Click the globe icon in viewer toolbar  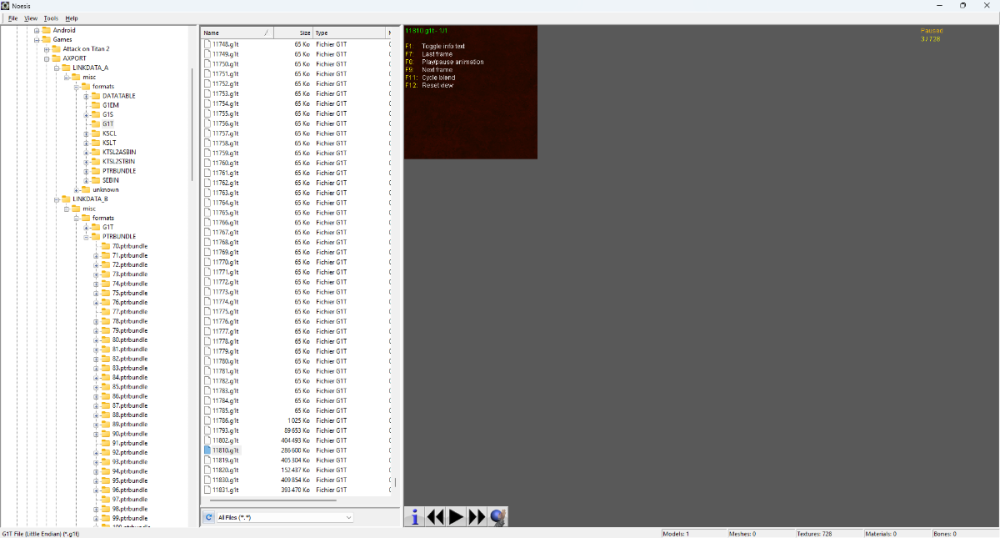(x=498, y=516)
